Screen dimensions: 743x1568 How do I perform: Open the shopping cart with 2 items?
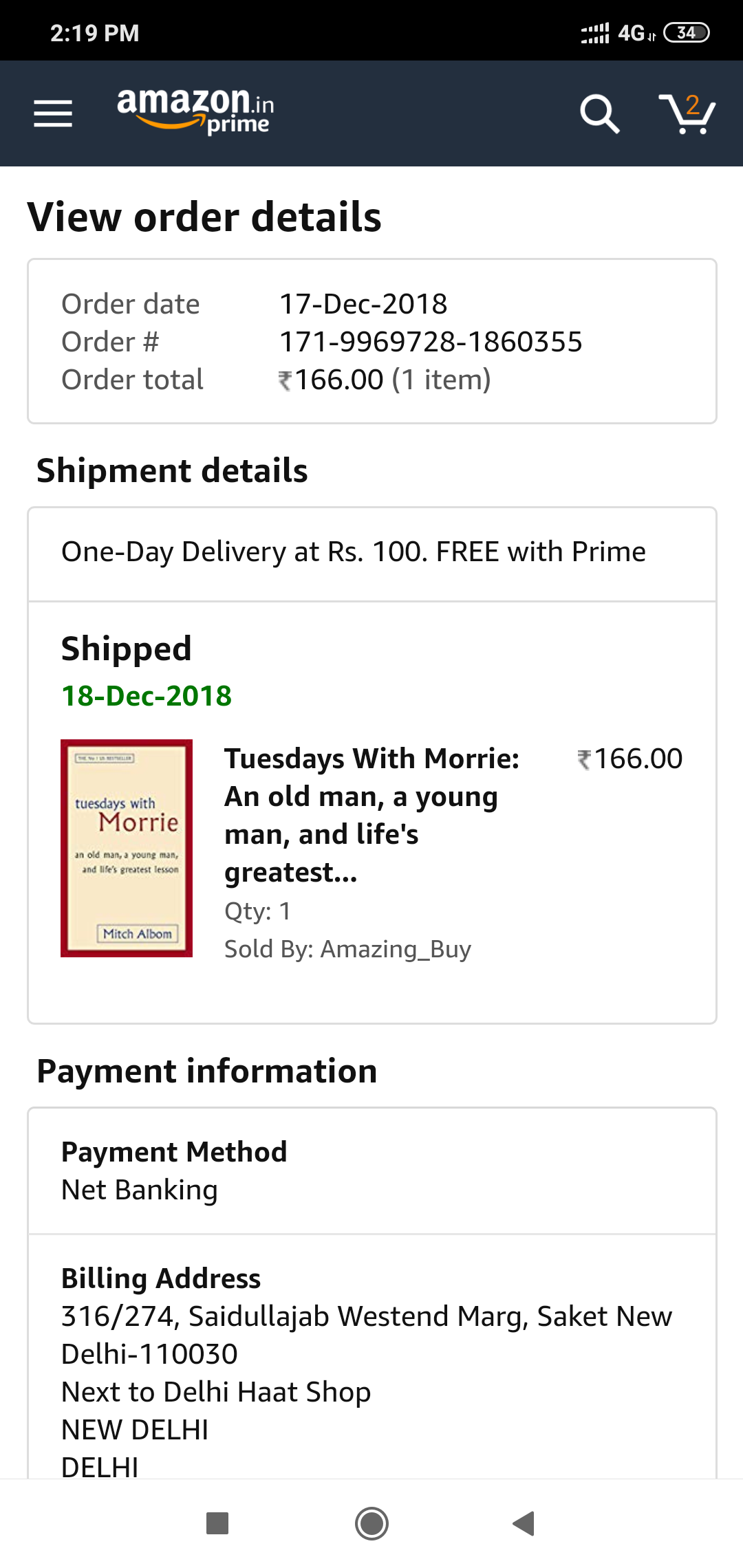687,113
